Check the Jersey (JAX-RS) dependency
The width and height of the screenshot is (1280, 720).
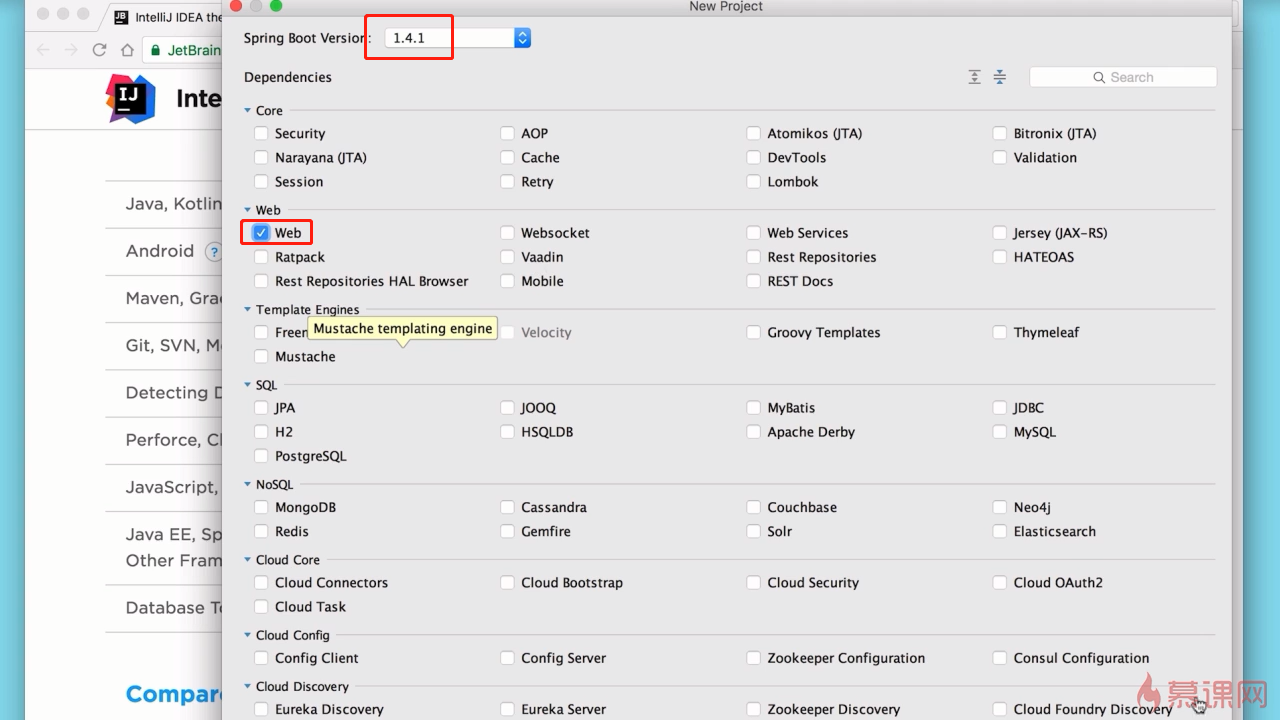tap(1000, 233)
